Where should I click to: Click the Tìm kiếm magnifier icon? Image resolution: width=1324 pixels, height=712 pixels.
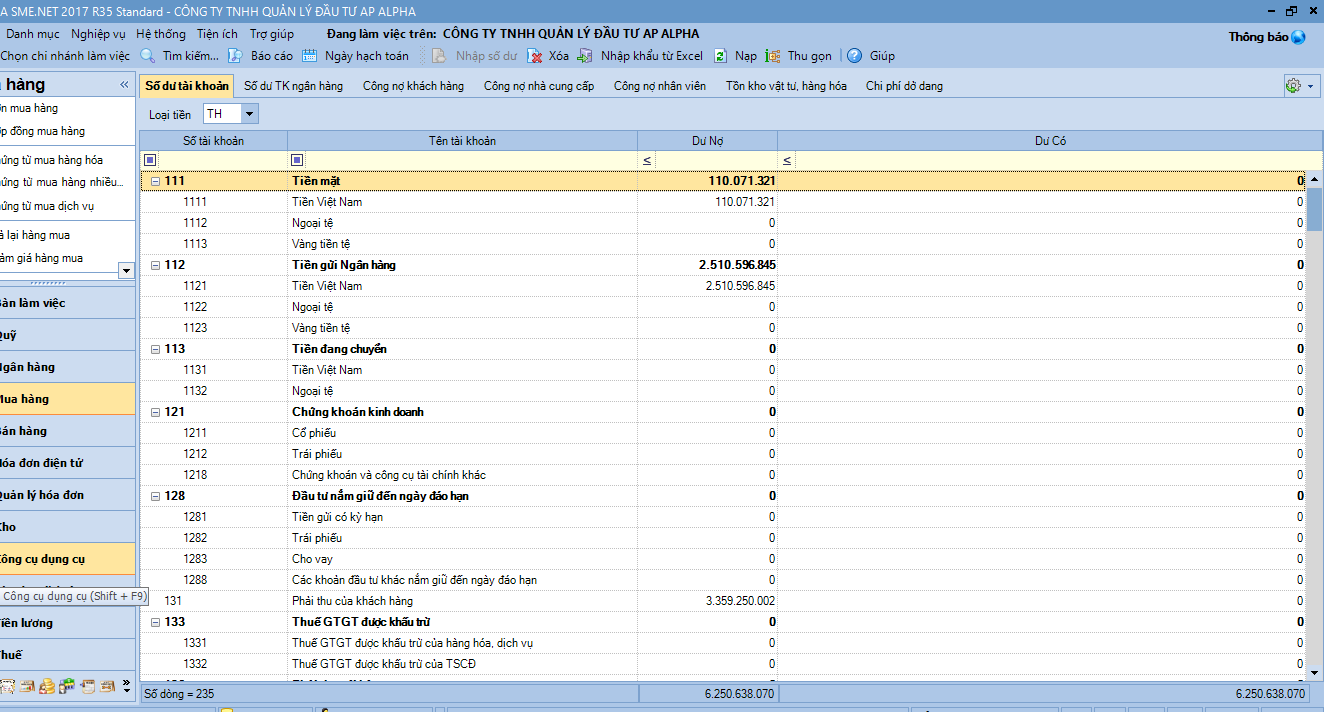point(148,56)
